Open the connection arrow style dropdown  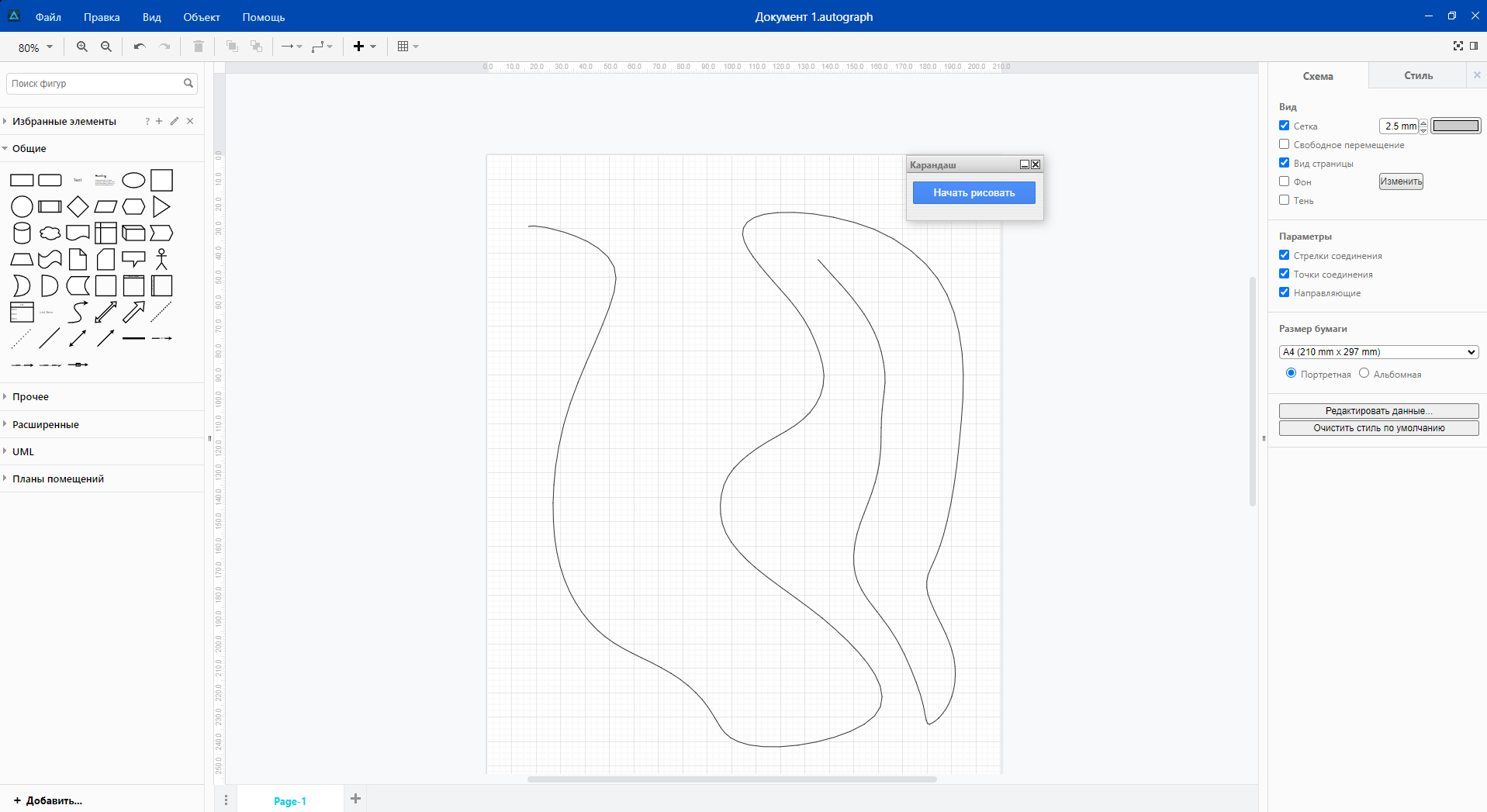[292, 47]
